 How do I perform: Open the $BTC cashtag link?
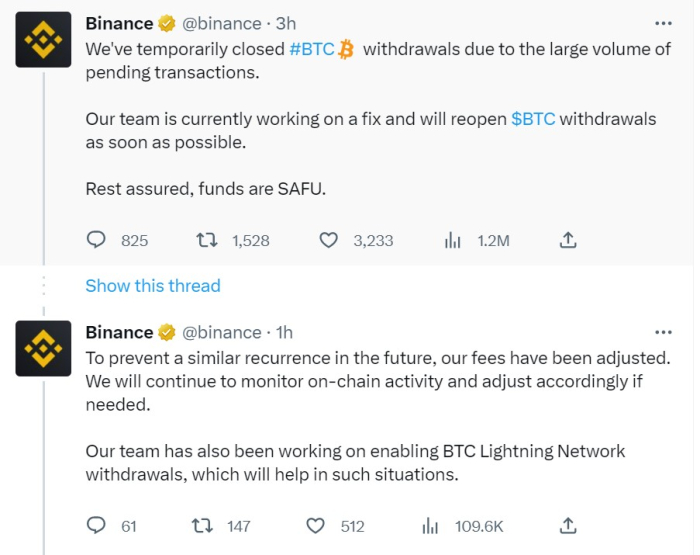[x=533, y=119]
